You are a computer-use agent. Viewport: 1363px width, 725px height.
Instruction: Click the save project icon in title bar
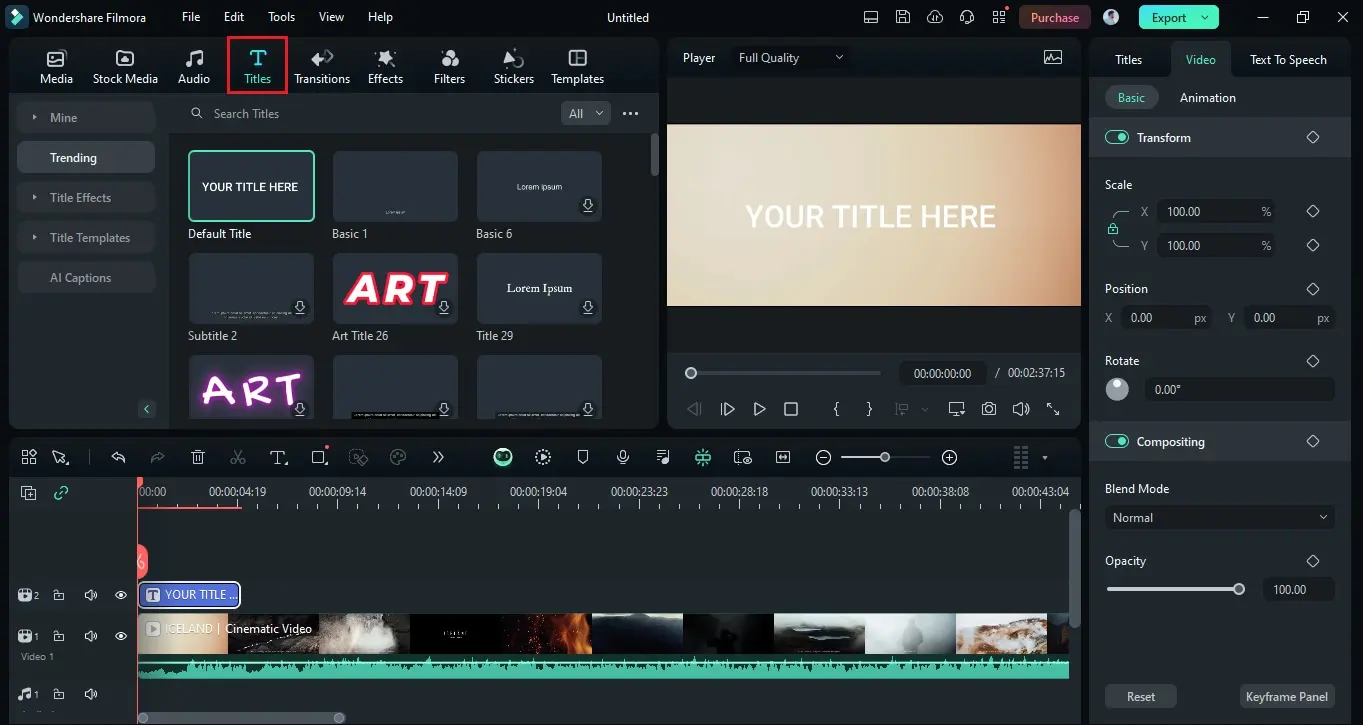tap(903, 17)
